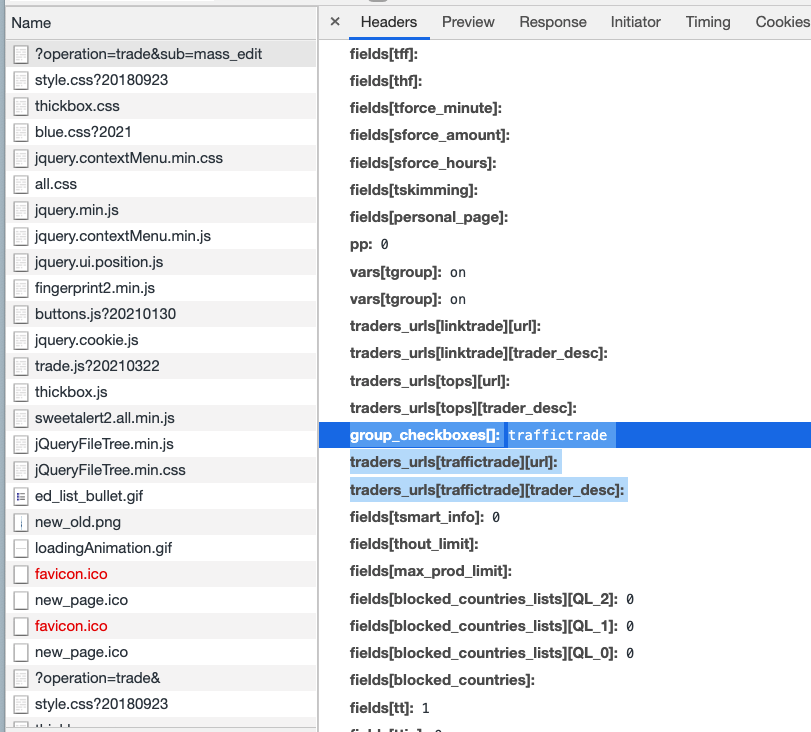Click the fields[thf] parameter
The image size is (811, 732).
[386, 81]
